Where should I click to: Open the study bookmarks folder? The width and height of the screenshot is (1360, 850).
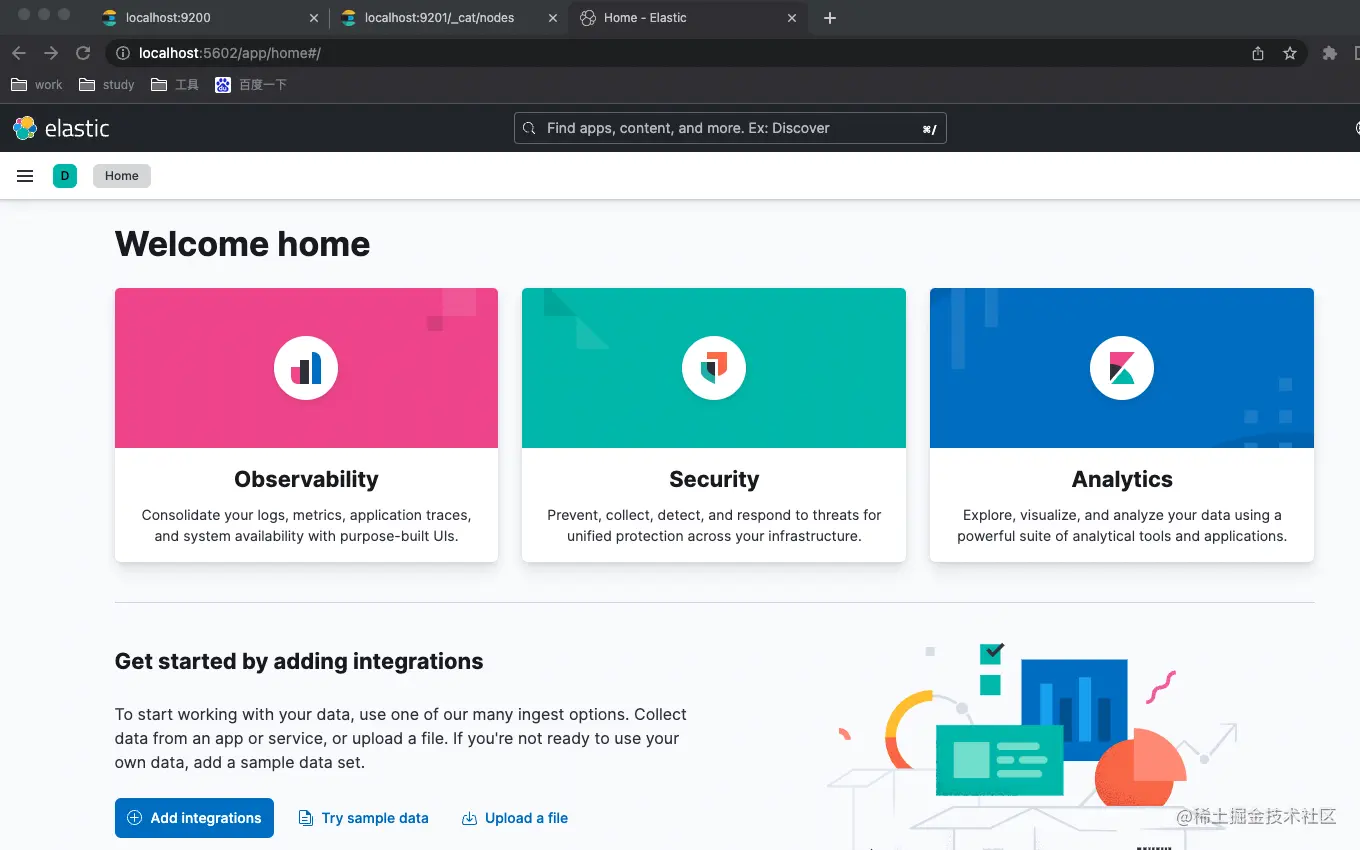point(107,85)
